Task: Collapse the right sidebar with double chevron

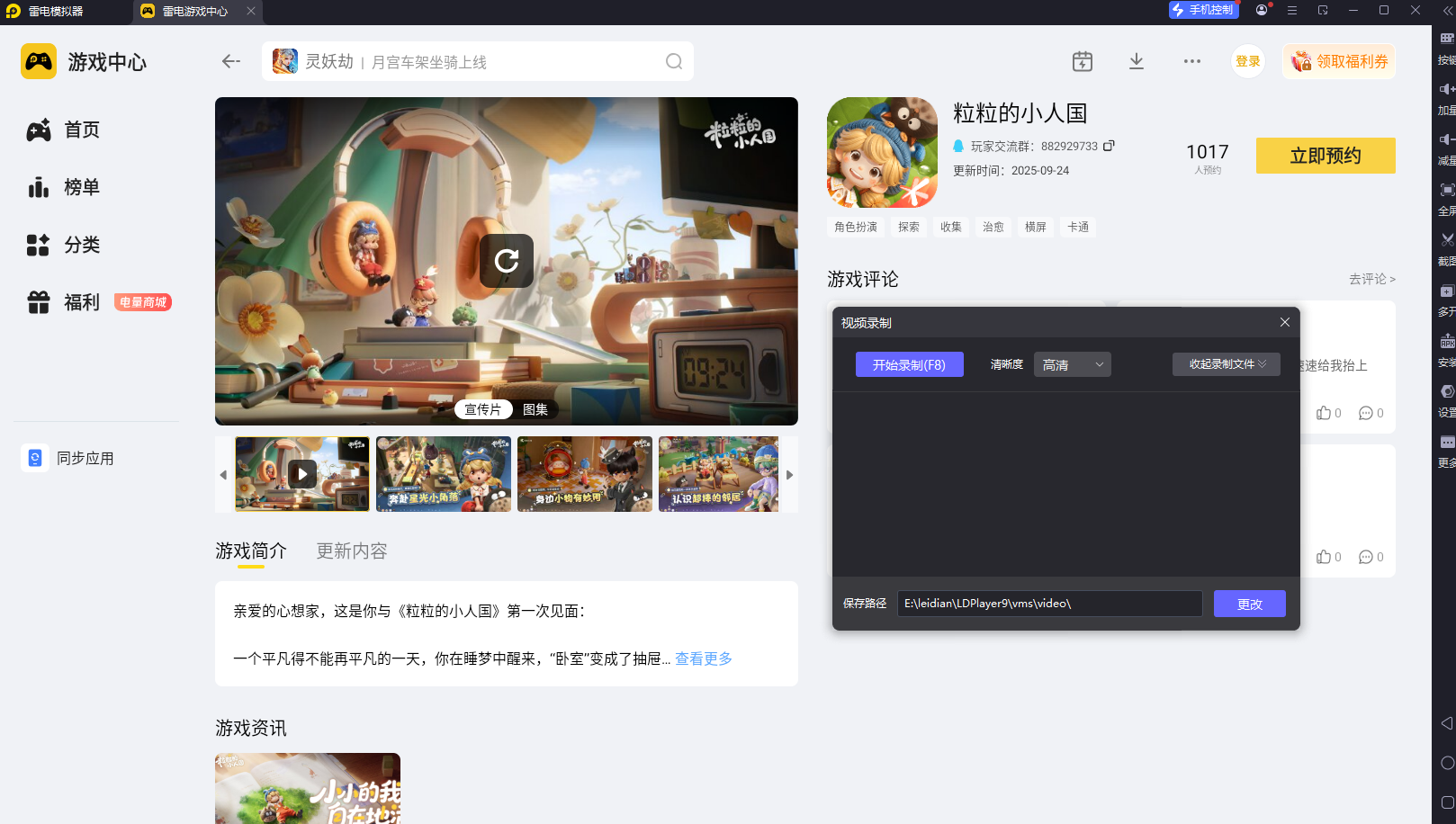Action: tap(1447, 10)
